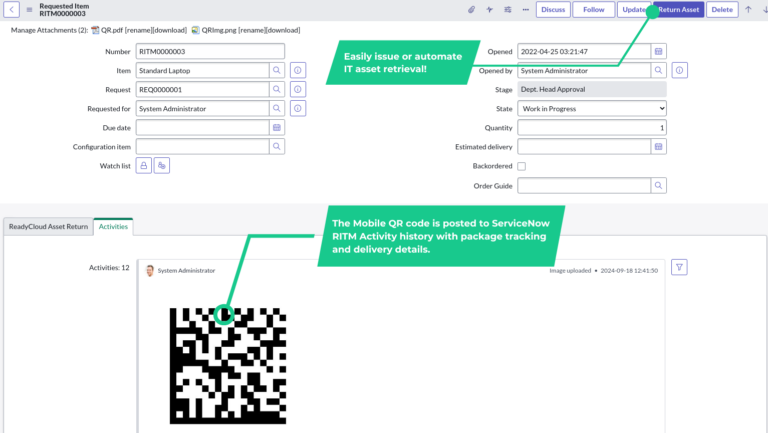Unlock the Watch list with the lock icon
Viewport: 768px width, 433px height.
point(144,166)
